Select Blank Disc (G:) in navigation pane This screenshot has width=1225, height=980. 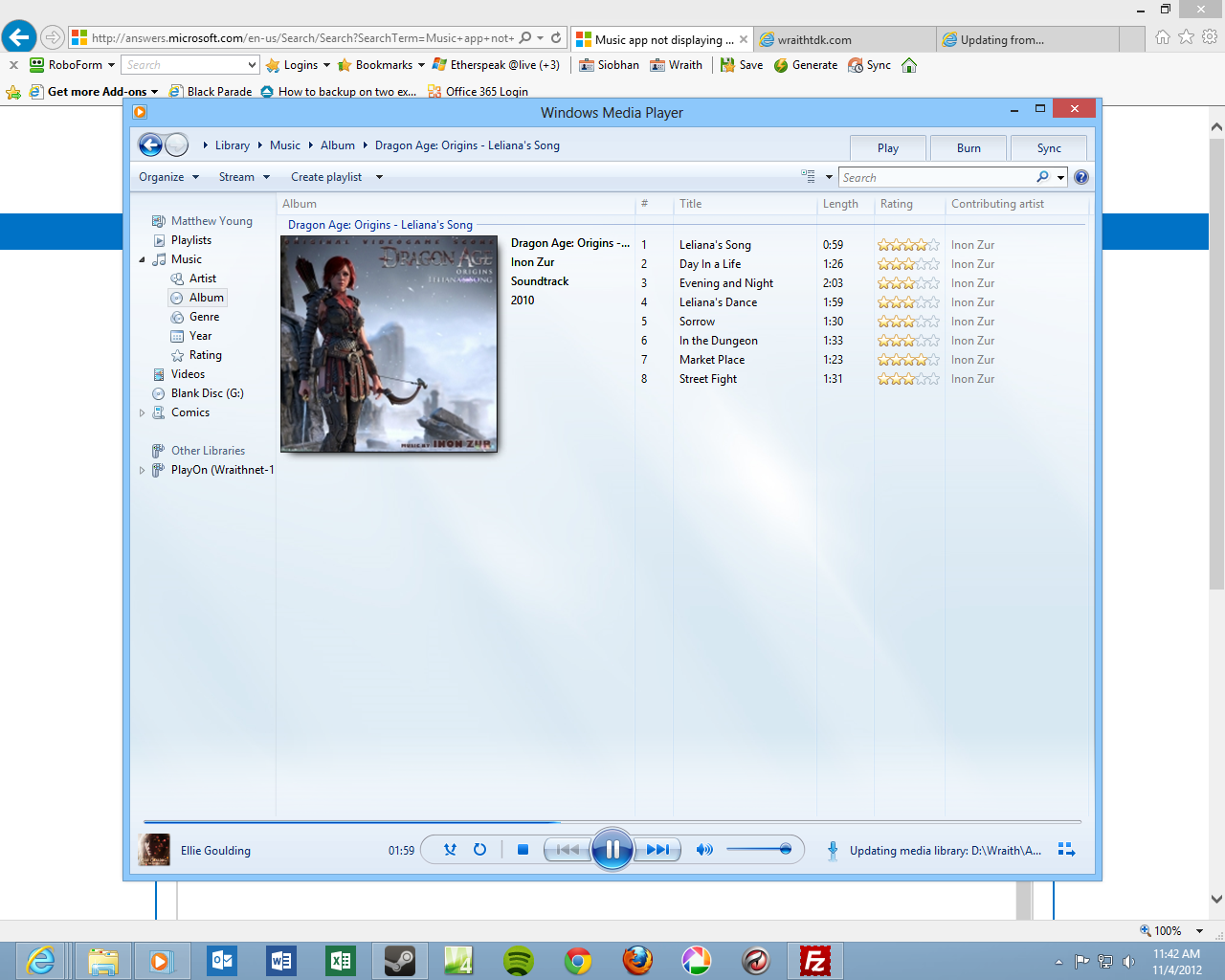click(207, 393)
